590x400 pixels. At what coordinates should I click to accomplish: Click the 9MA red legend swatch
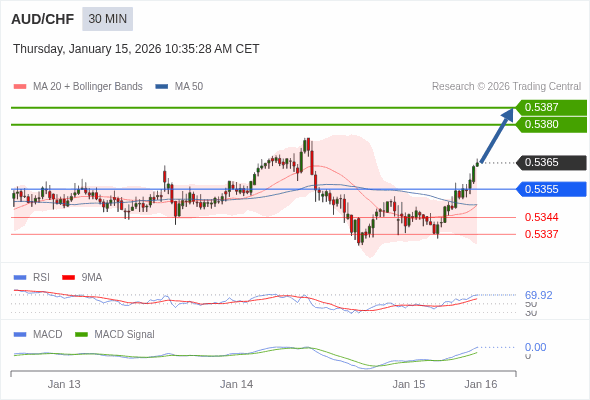68,278
